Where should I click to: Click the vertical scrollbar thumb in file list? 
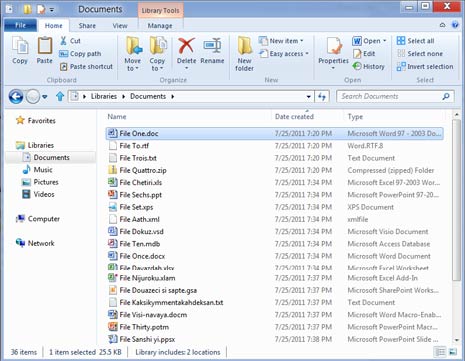(x=456, y=199)
